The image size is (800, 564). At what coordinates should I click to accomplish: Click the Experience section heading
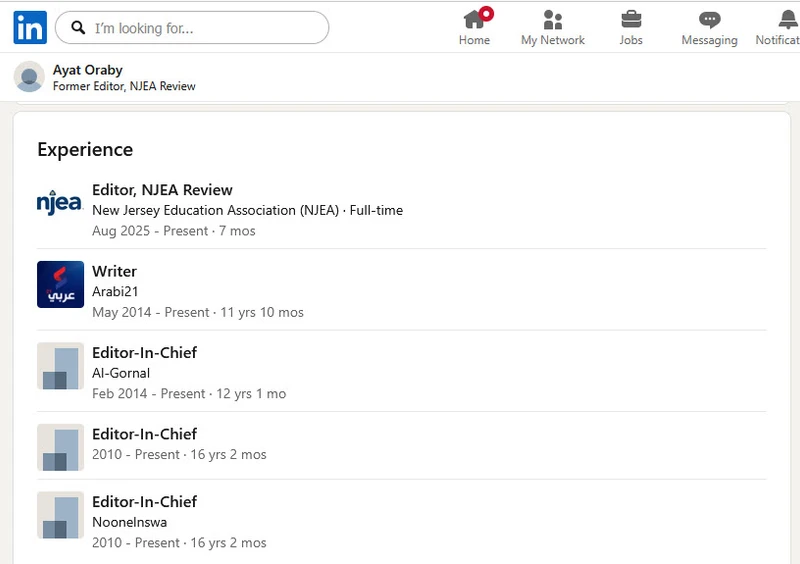pyautogui.click(x=85, y=150)
